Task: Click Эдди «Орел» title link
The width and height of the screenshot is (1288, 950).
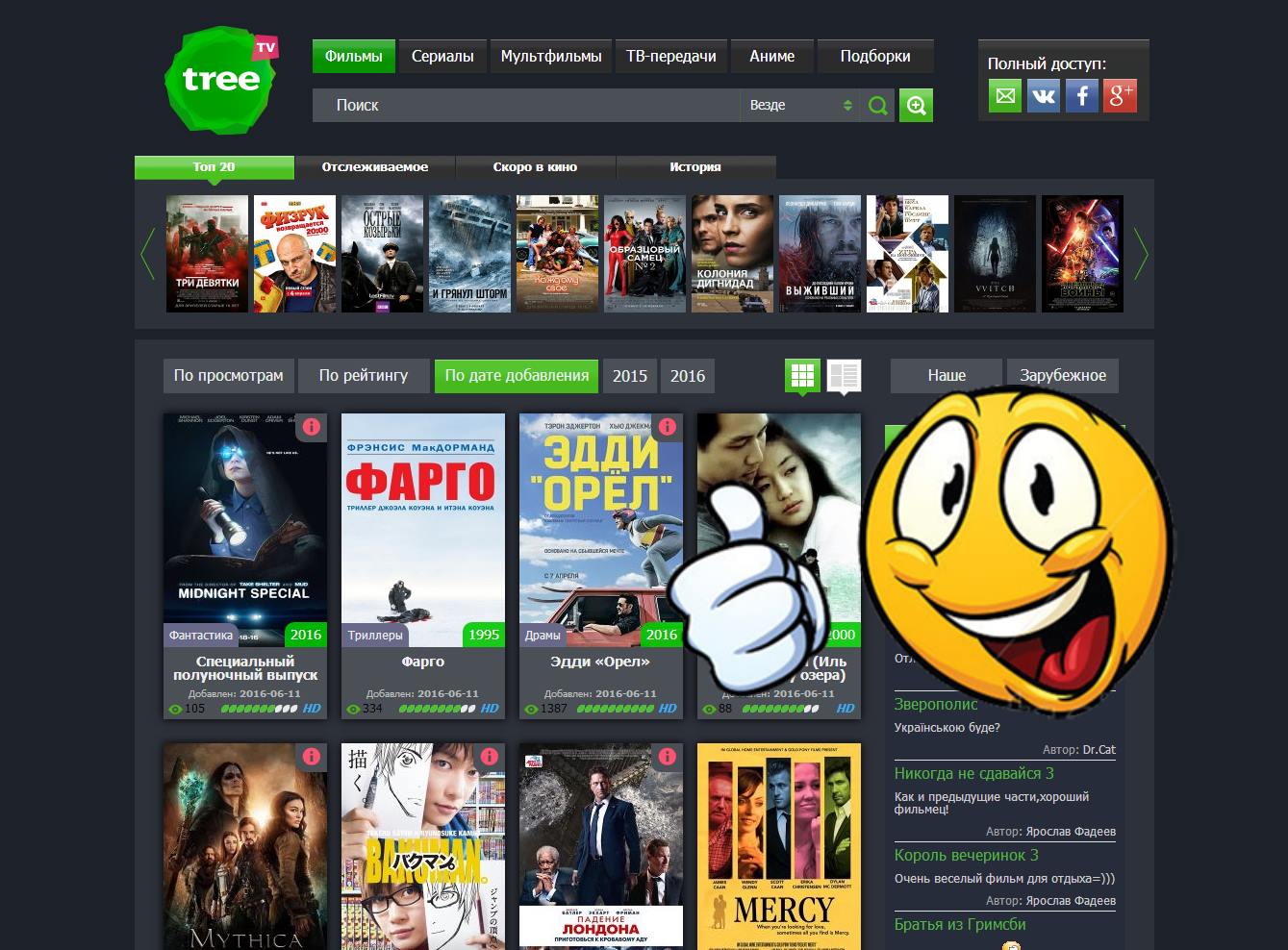Action: [x=600, y=662]
